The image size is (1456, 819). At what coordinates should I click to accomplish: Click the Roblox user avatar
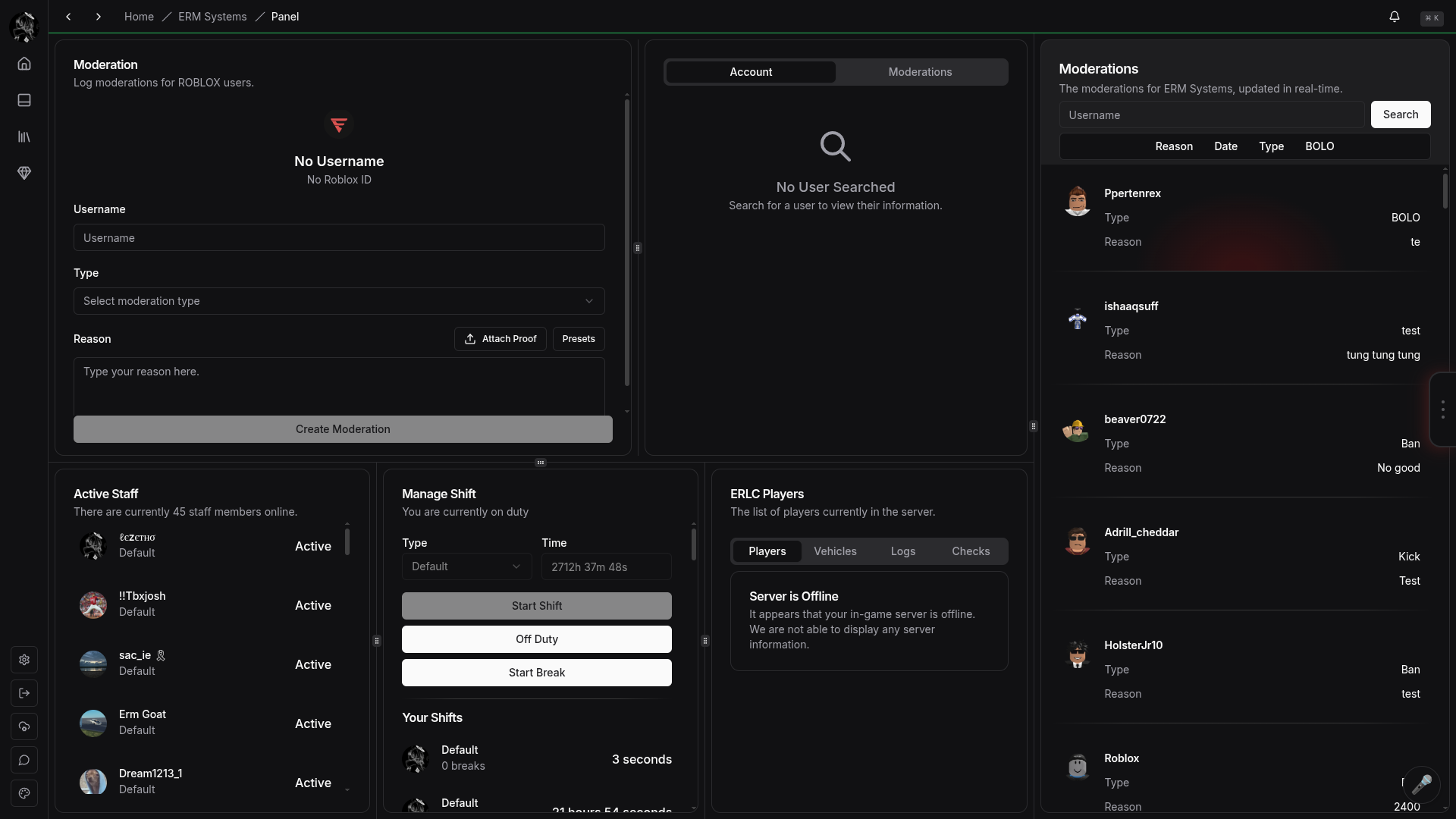click(1077, 766)
